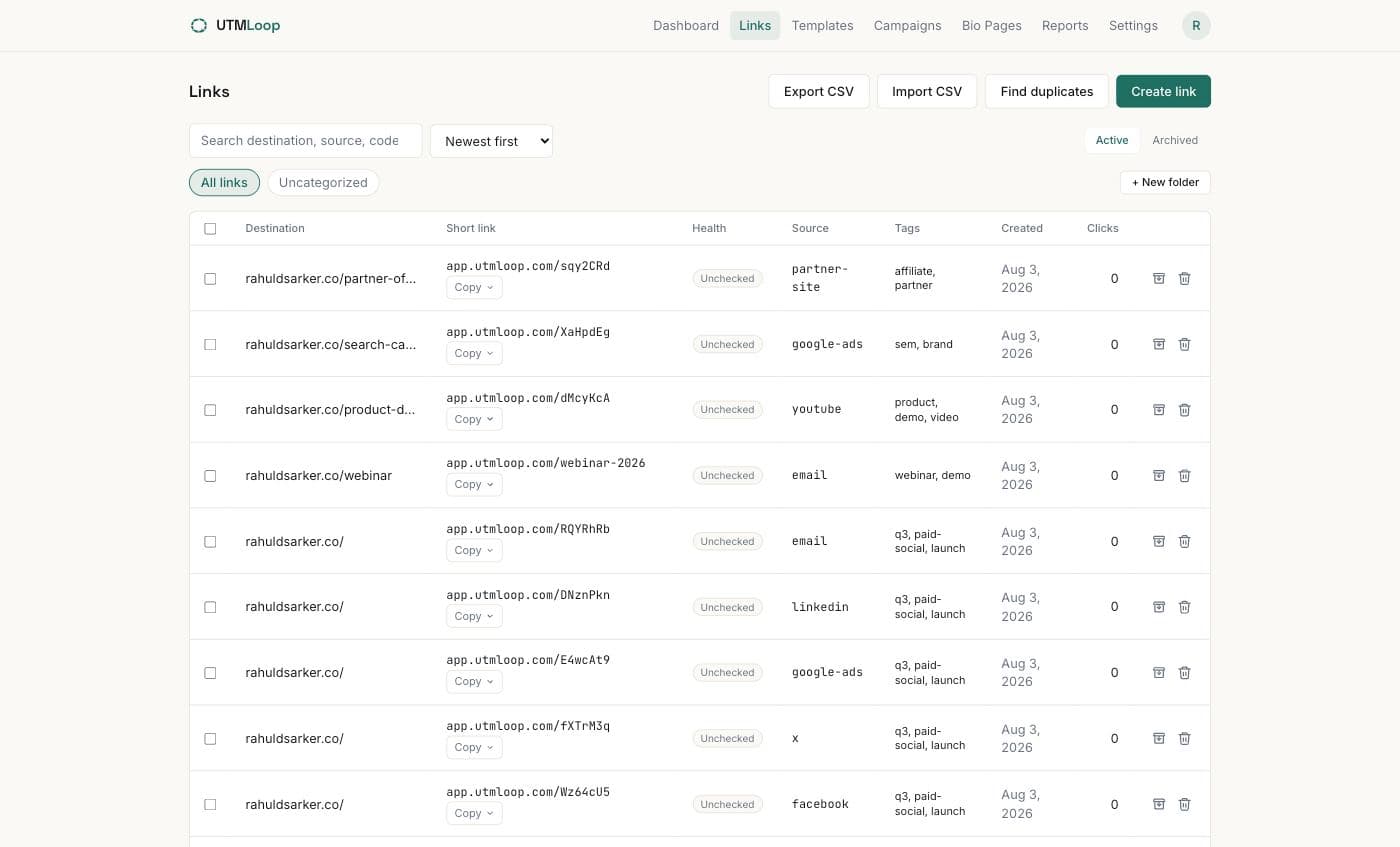This screenshot has width=1400, height=847.
Task: Open the Campaigns nav item
Action: [907, 25]
